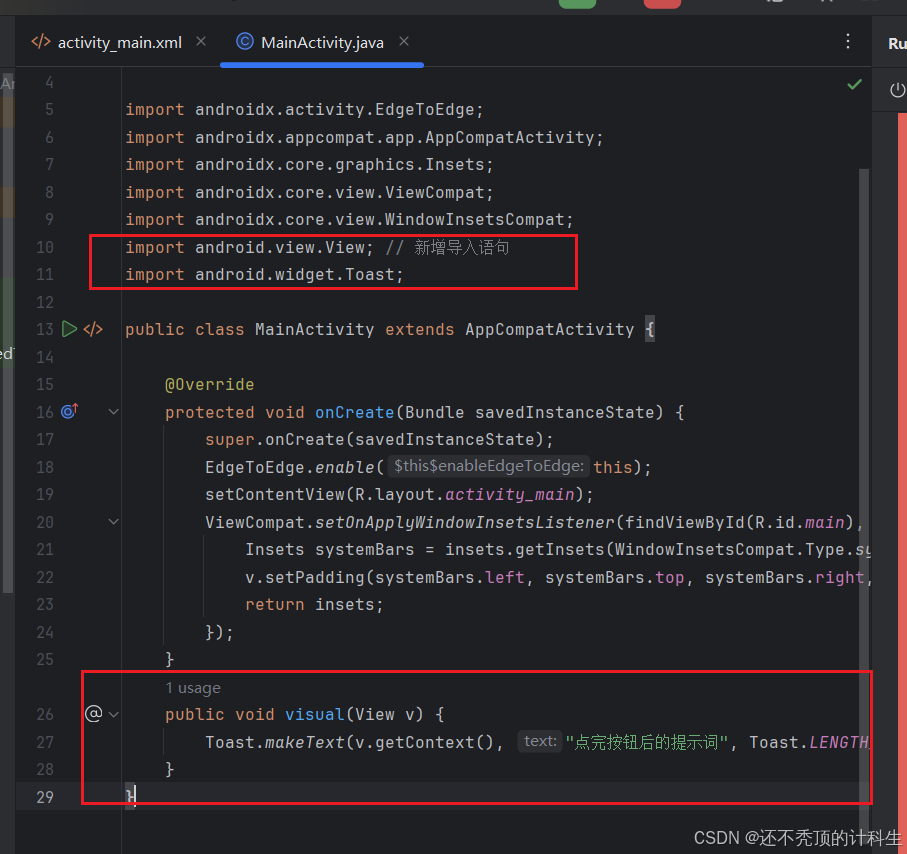Collapse the lambda fold arrow on line 20
This screenshot has height=854, width=907.
coord(113,522)
